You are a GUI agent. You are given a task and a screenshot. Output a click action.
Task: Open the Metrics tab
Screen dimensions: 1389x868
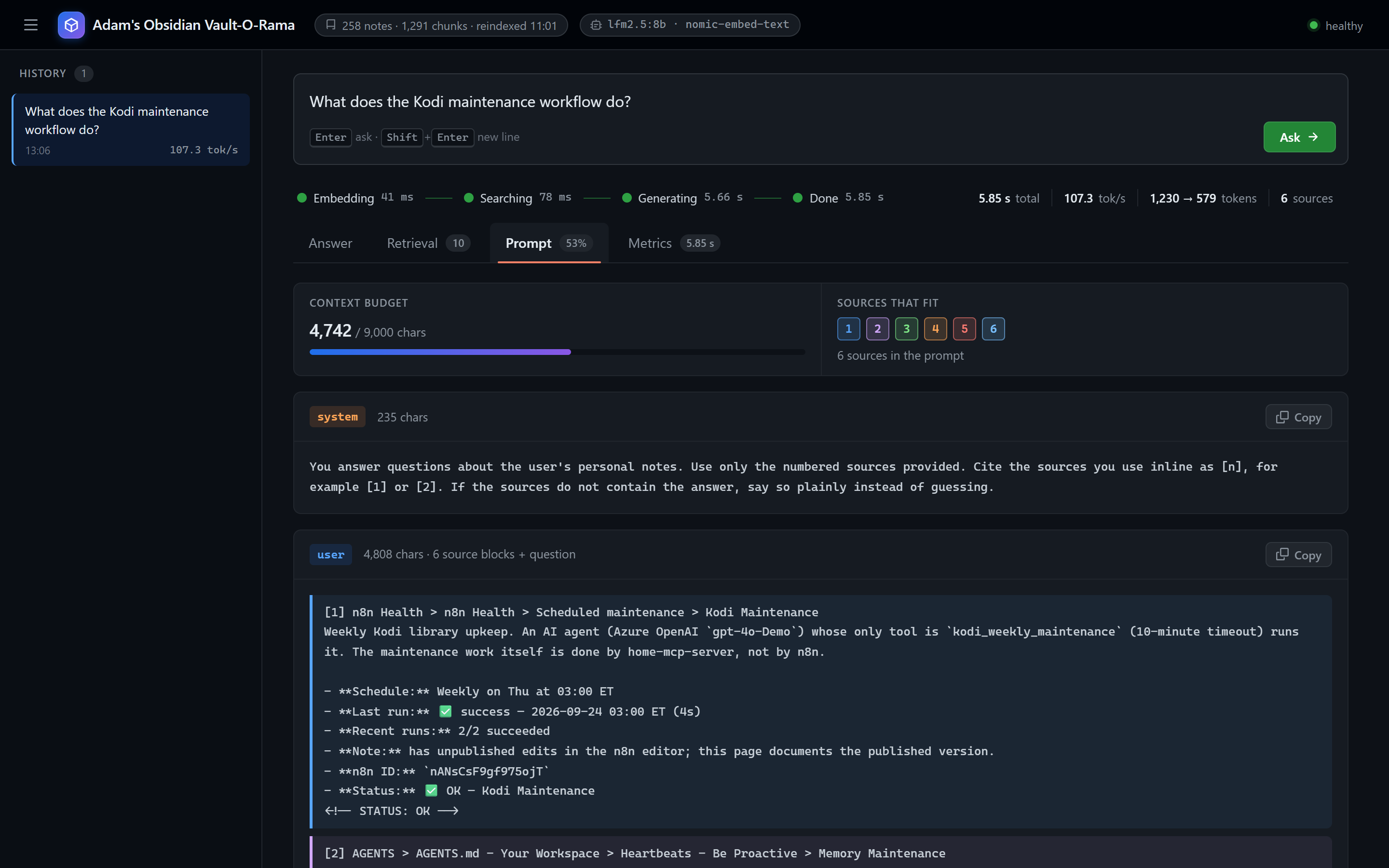click(674, 244)
